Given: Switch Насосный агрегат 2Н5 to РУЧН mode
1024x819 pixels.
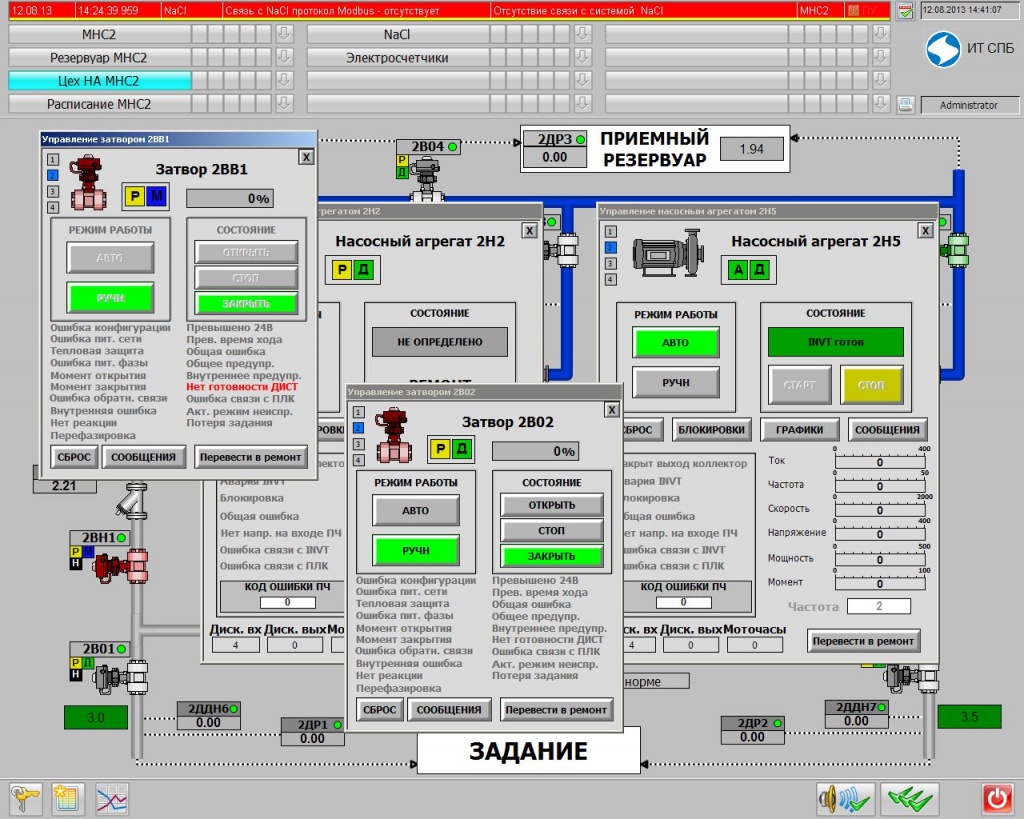Looking at the screenshot, I should pos(675,382).
